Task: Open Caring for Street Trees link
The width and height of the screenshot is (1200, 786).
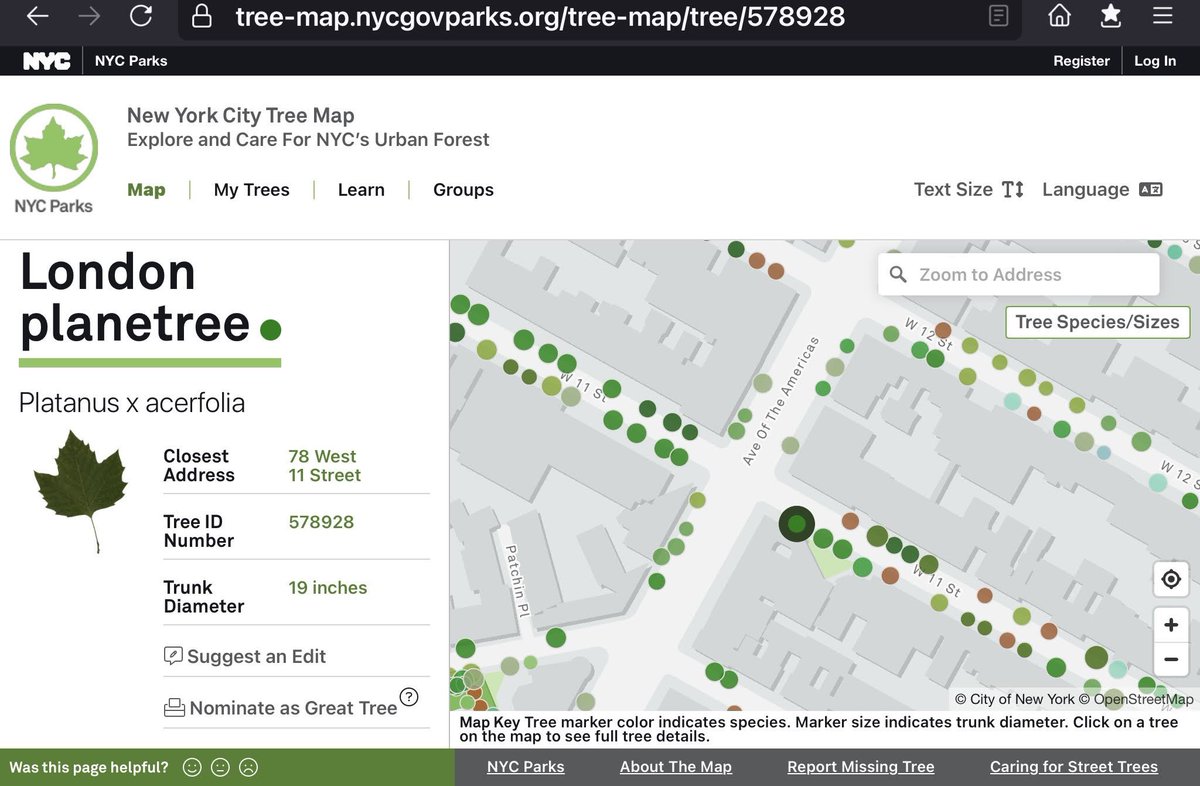Action: tap(1074, 767)
